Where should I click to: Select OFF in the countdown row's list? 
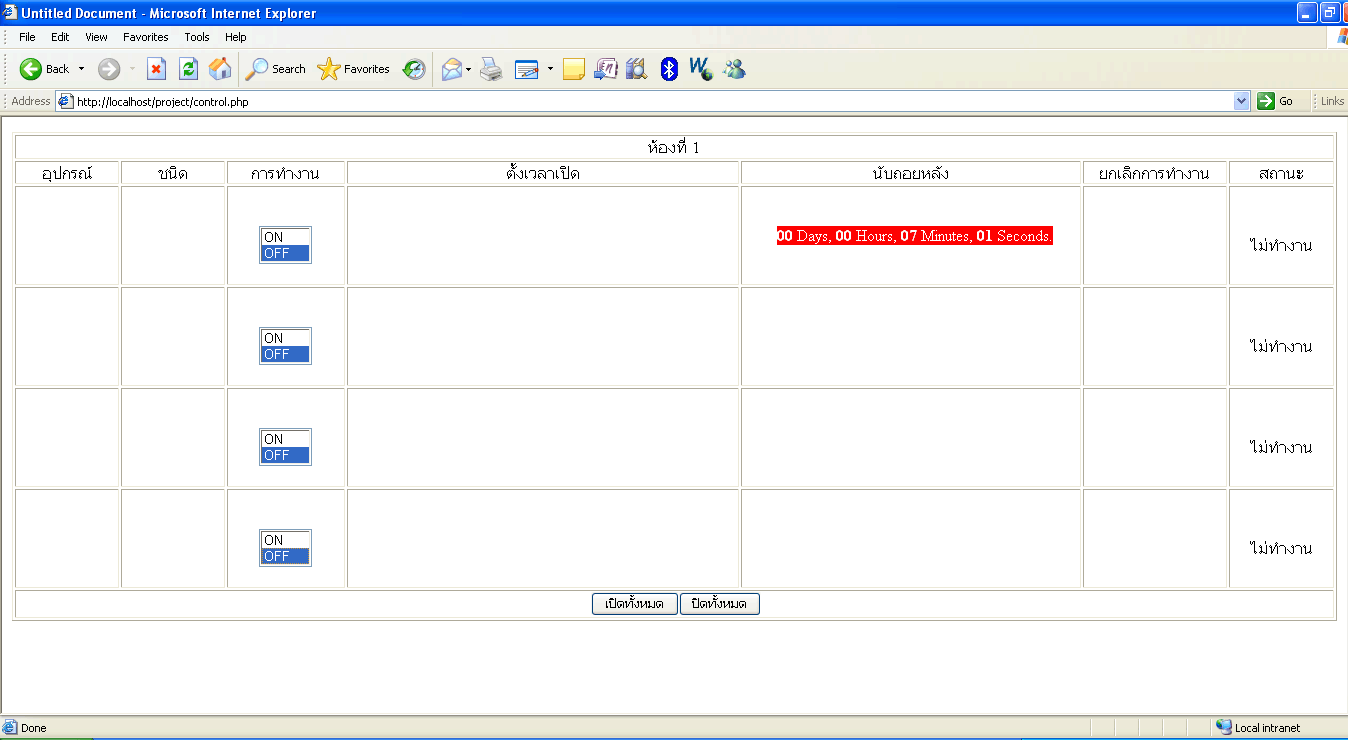pyautogui.click(x=285, y=253)
